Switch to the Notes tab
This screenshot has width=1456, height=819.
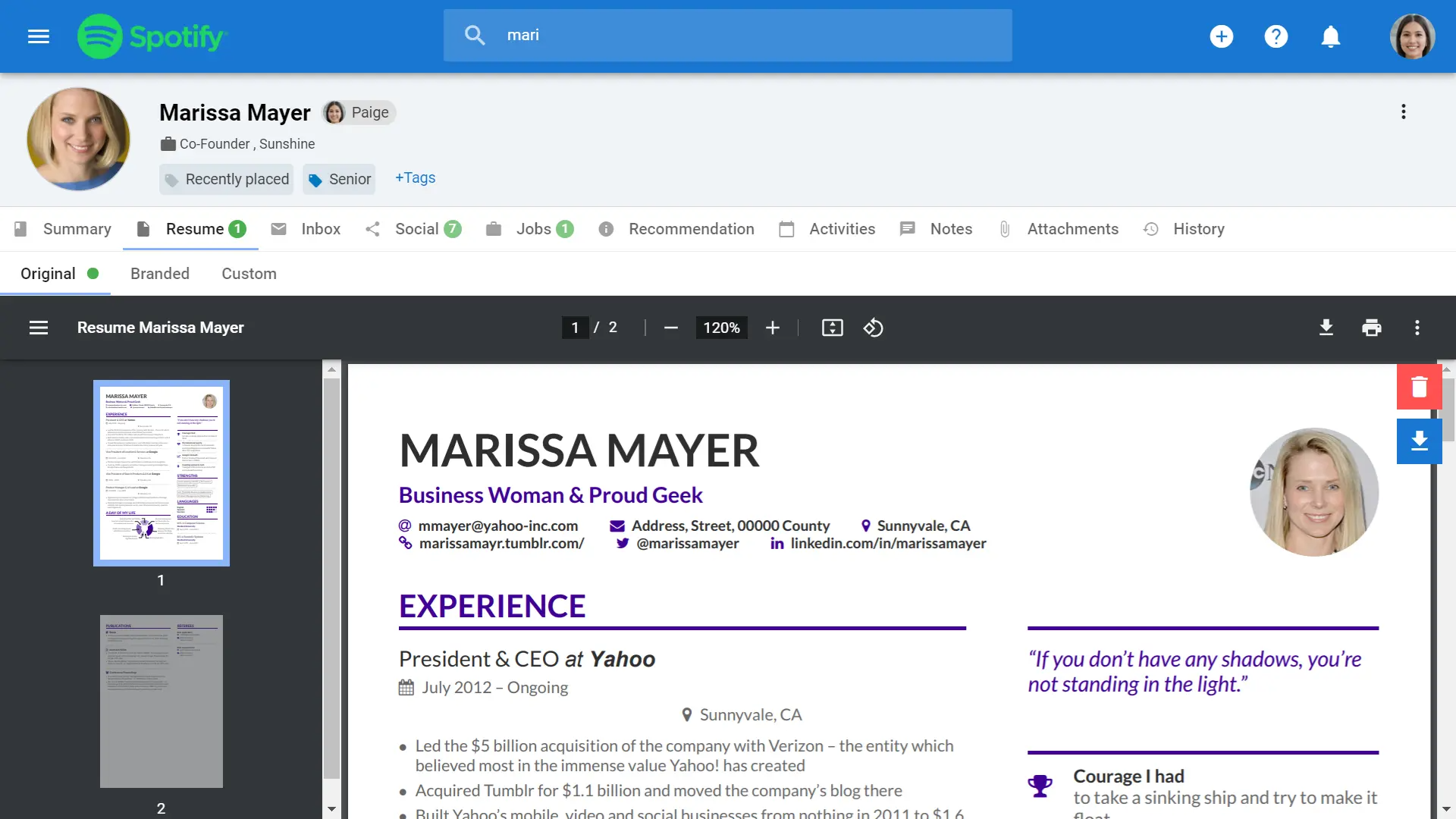click(x=950, y=229)
